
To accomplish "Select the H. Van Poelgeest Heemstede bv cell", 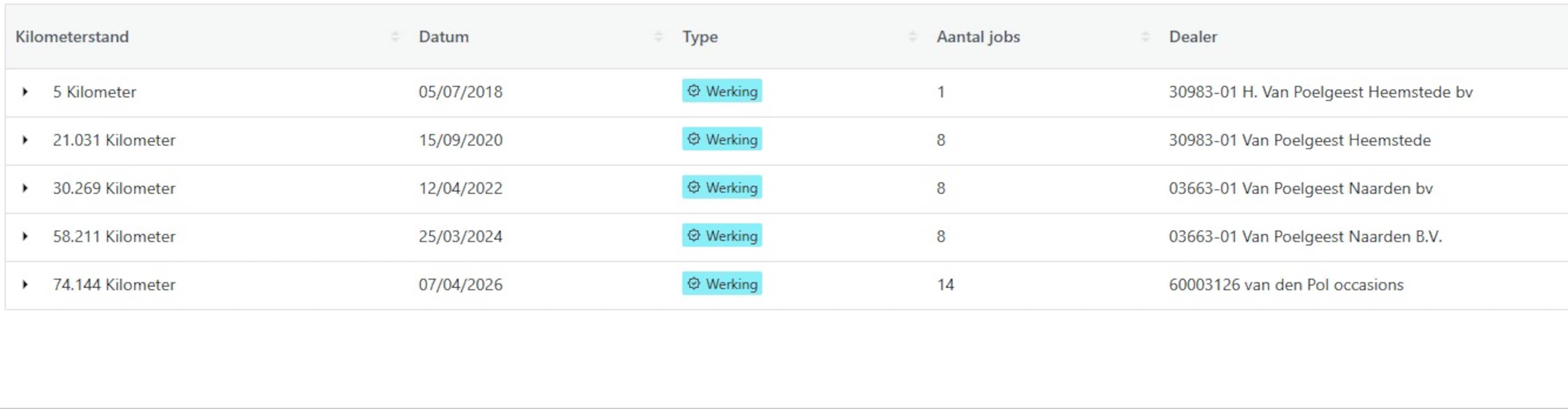I will [x=1320, y=92].
